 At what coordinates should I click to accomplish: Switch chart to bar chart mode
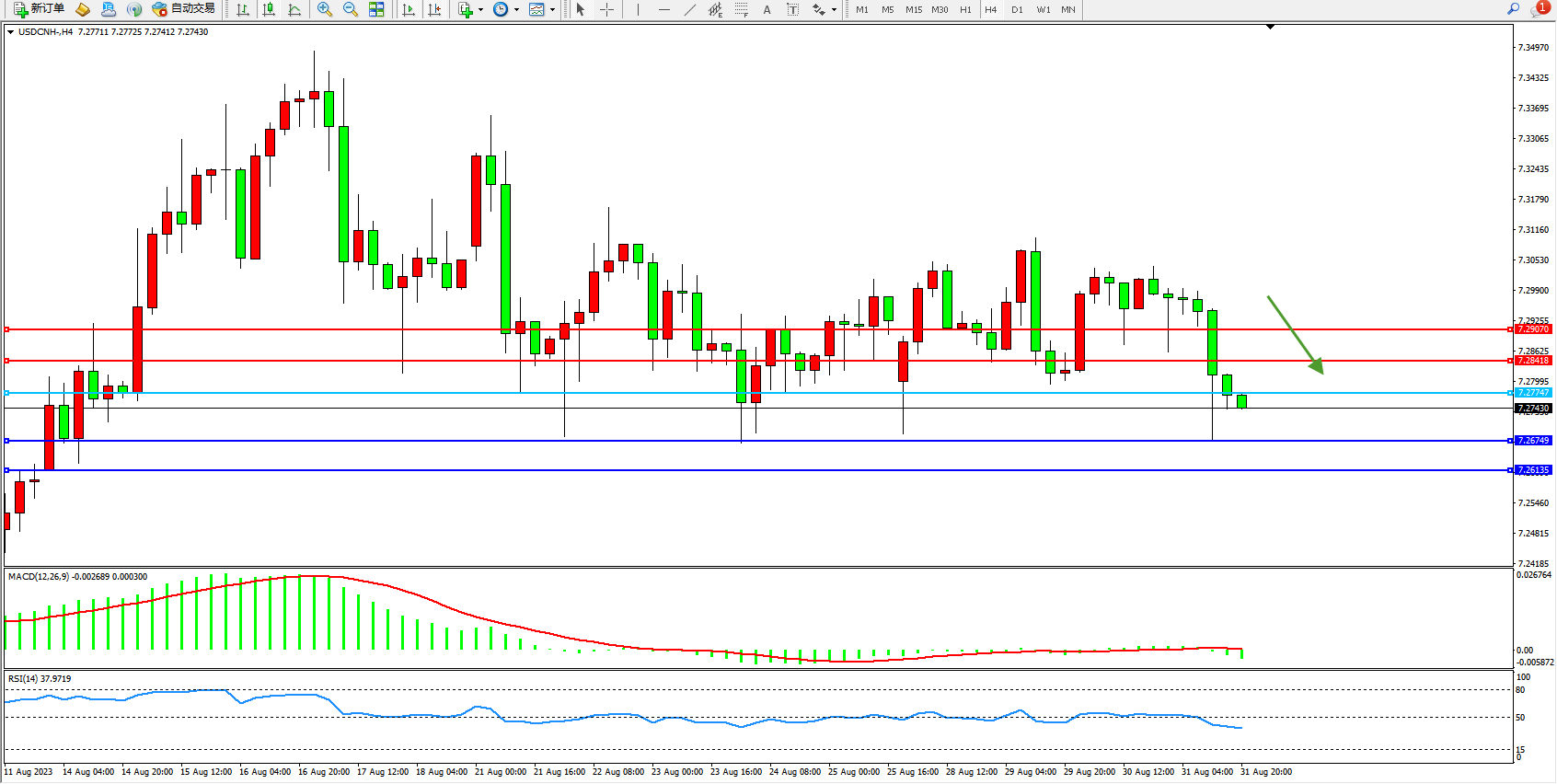[243, 9]
